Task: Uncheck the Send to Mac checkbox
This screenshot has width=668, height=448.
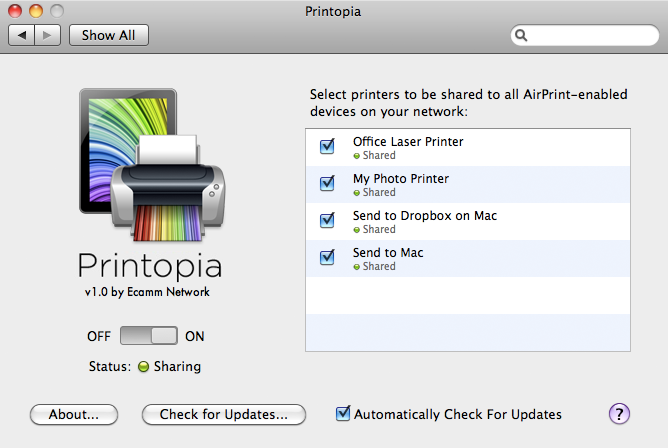Action: pos(327,257)
